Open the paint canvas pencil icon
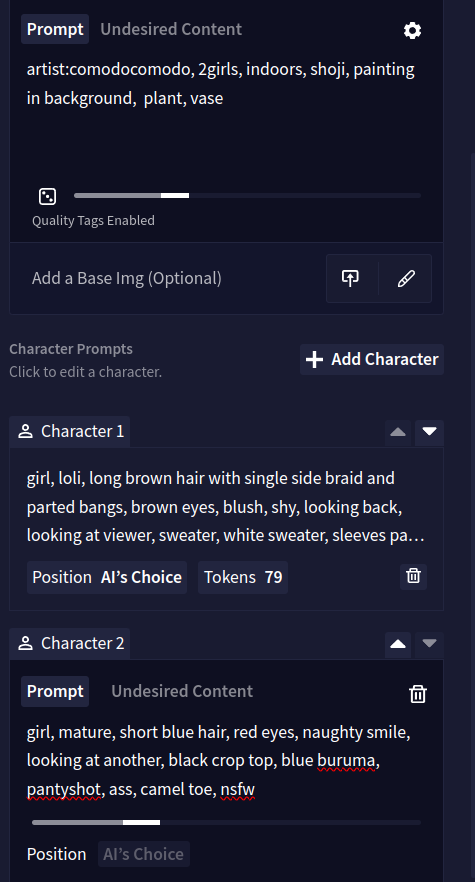475x882 pixels. [x=406, y=278]
